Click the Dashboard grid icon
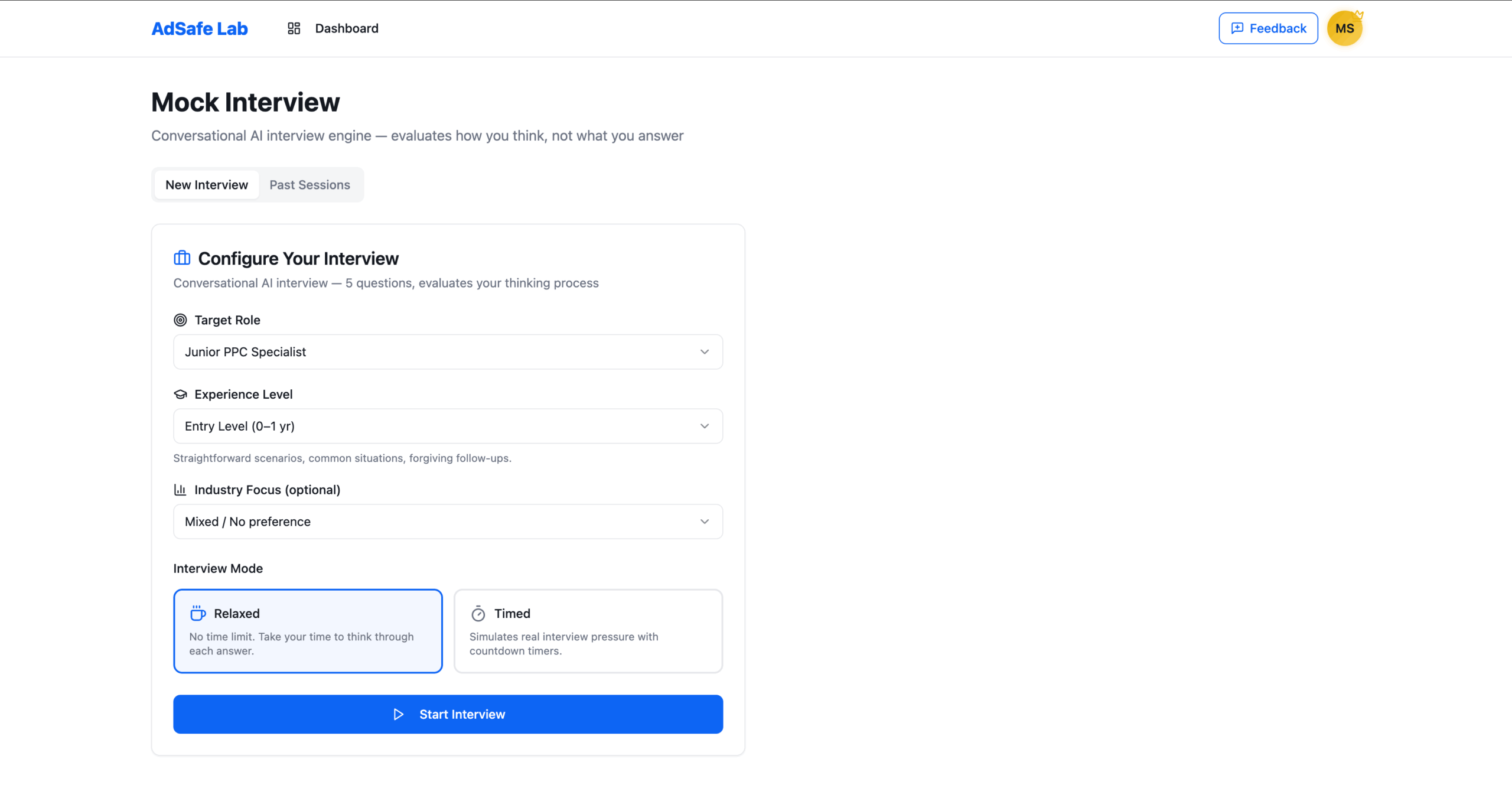The height and width of the screenshot is (785, 1512). click(x=294, y=28)
